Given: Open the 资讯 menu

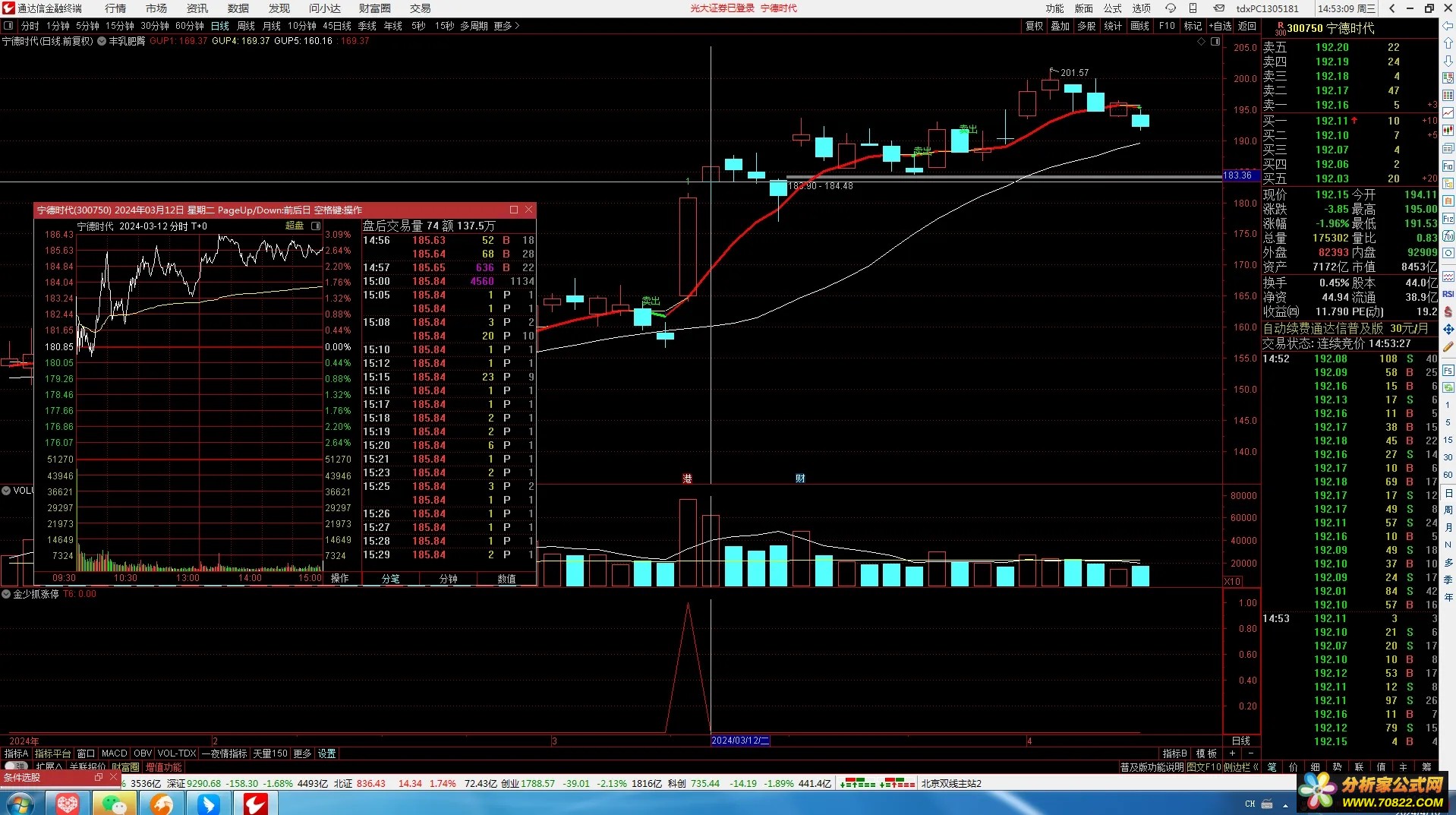Looking at the screenshot, I should point(197,8).
